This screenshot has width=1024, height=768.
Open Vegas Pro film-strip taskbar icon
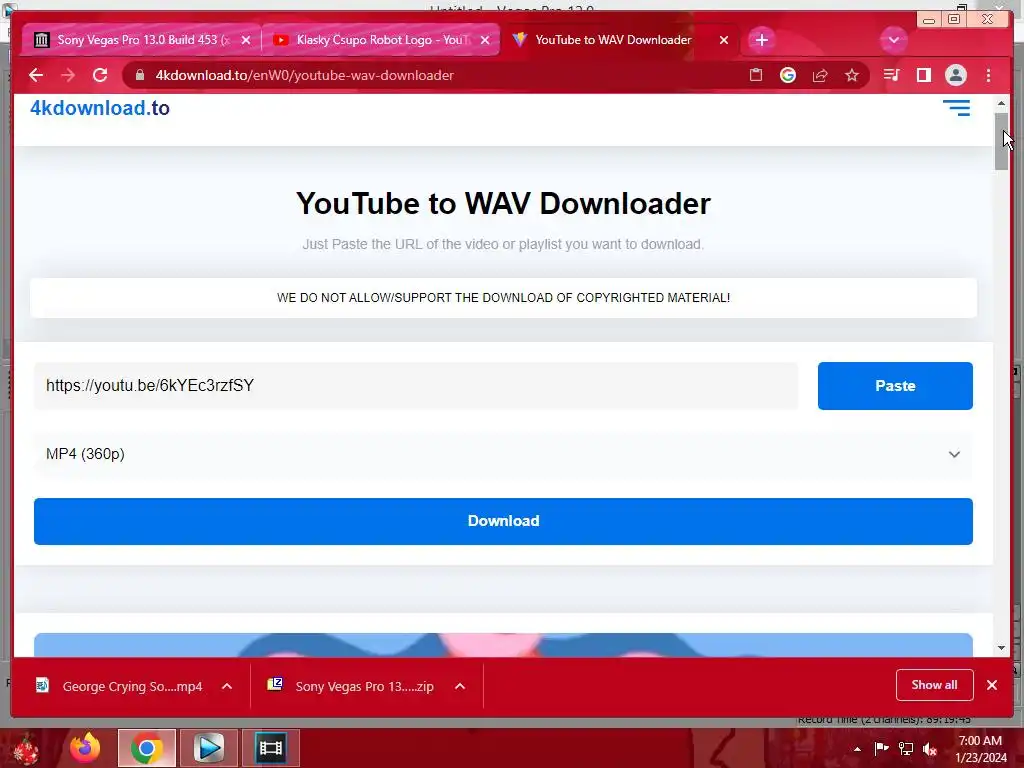(270, 748)
